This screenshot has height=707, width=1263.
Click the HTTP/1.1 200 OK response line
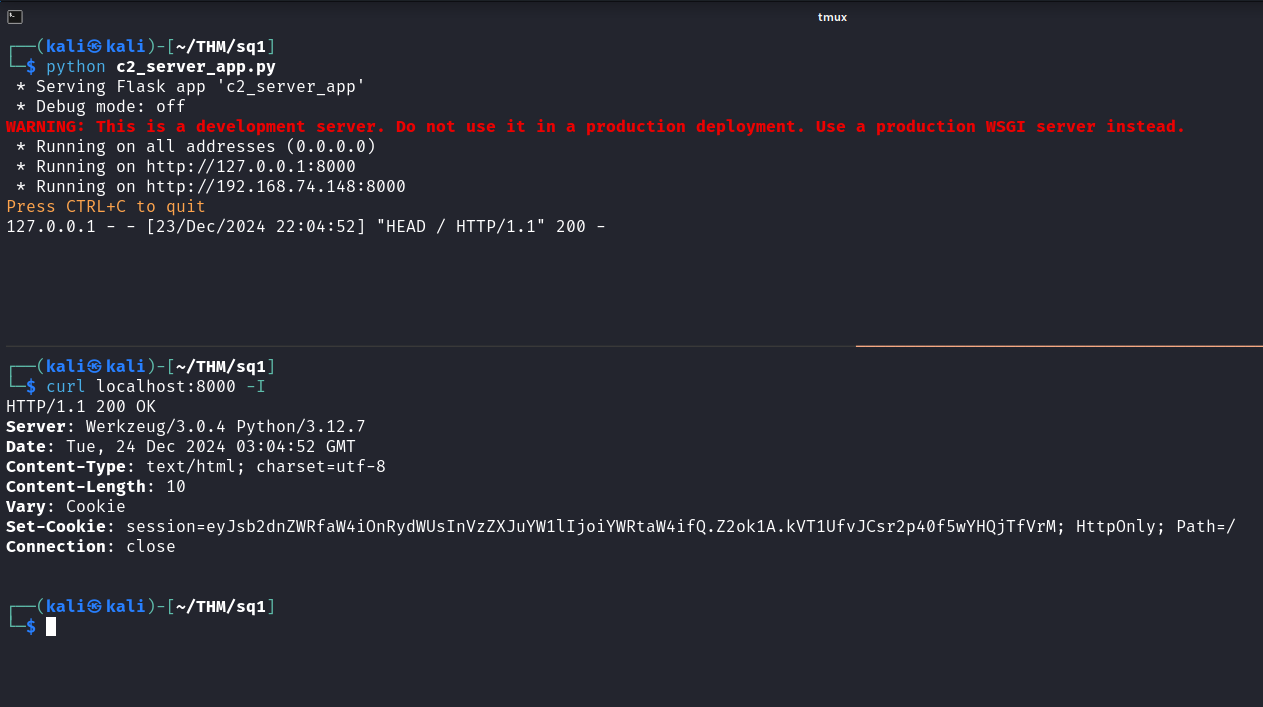[x=81, y=407]
